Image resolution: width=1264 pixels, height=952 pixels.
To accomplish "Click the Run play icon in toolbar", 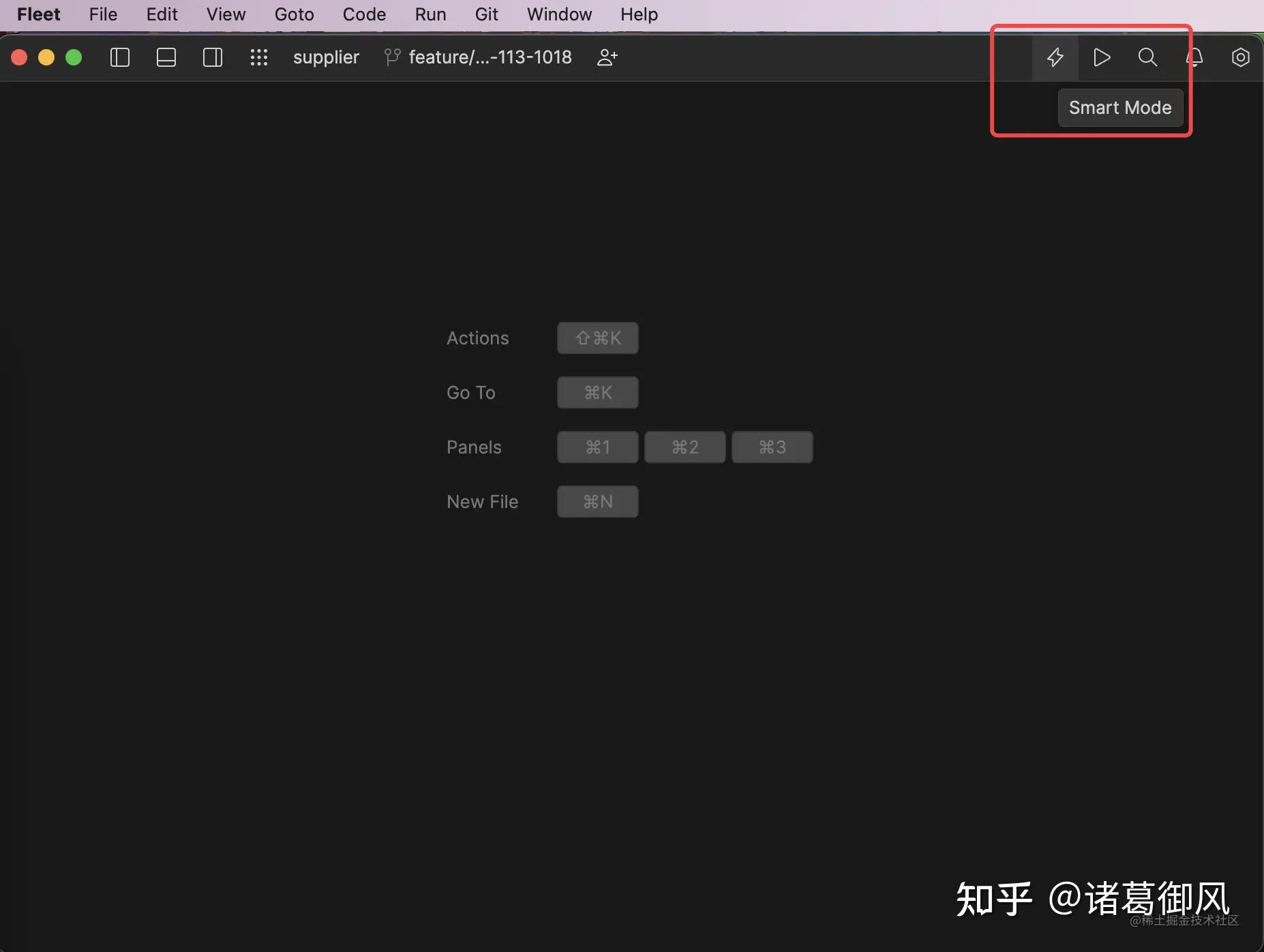I will (x=1101, y=57).
